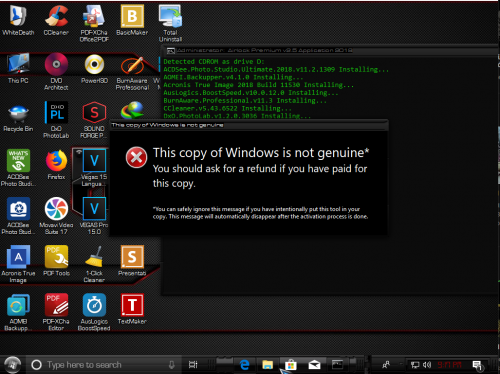Image resolution: width=500 pixels, height=374 pixels.
Task: Launch AusLogics BoostSpeed shortcut
Action: [94, 312]
